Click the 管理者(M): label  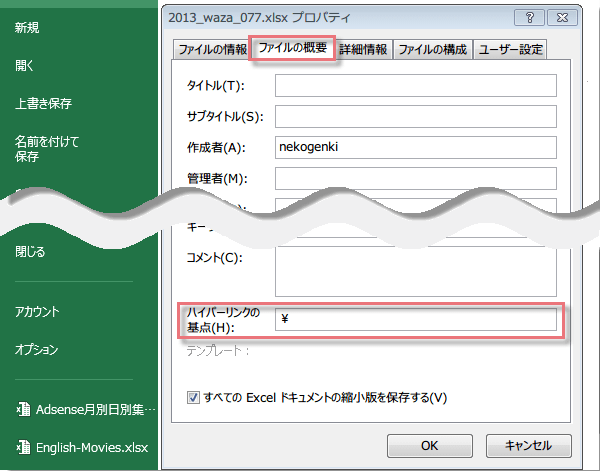[x=217, y=178]
